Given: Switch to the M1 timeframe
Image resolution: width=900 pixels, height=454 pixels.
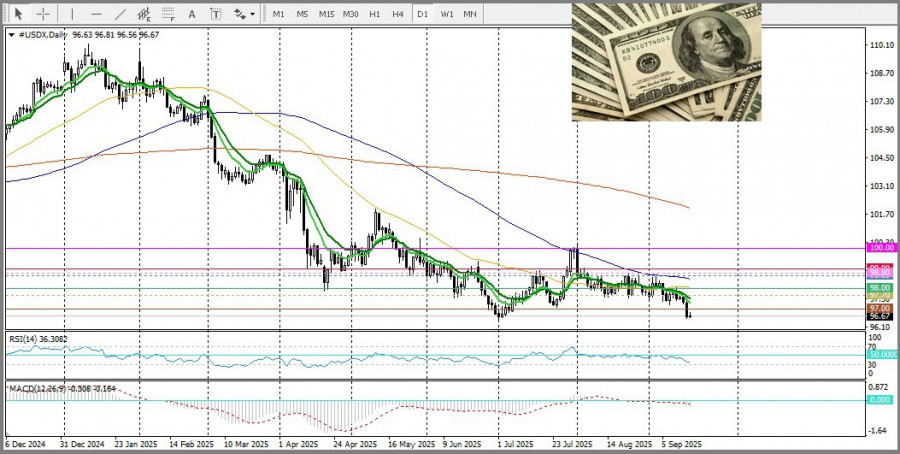Looking at the screenshot, I should (x=278, y=14).
